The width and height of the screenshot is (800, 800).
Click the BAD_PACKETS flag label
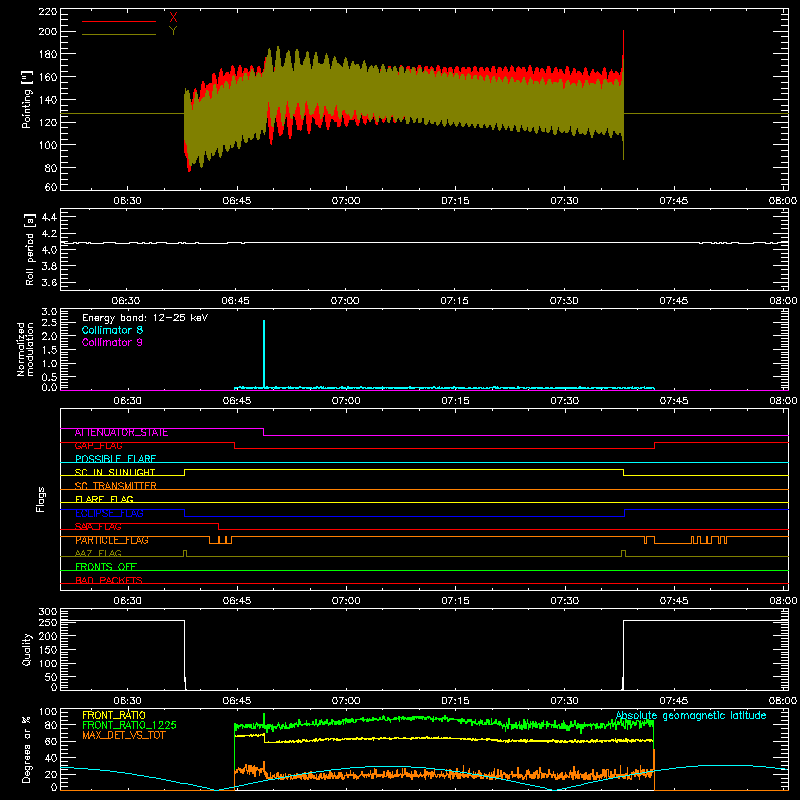(x=109, y=580)
